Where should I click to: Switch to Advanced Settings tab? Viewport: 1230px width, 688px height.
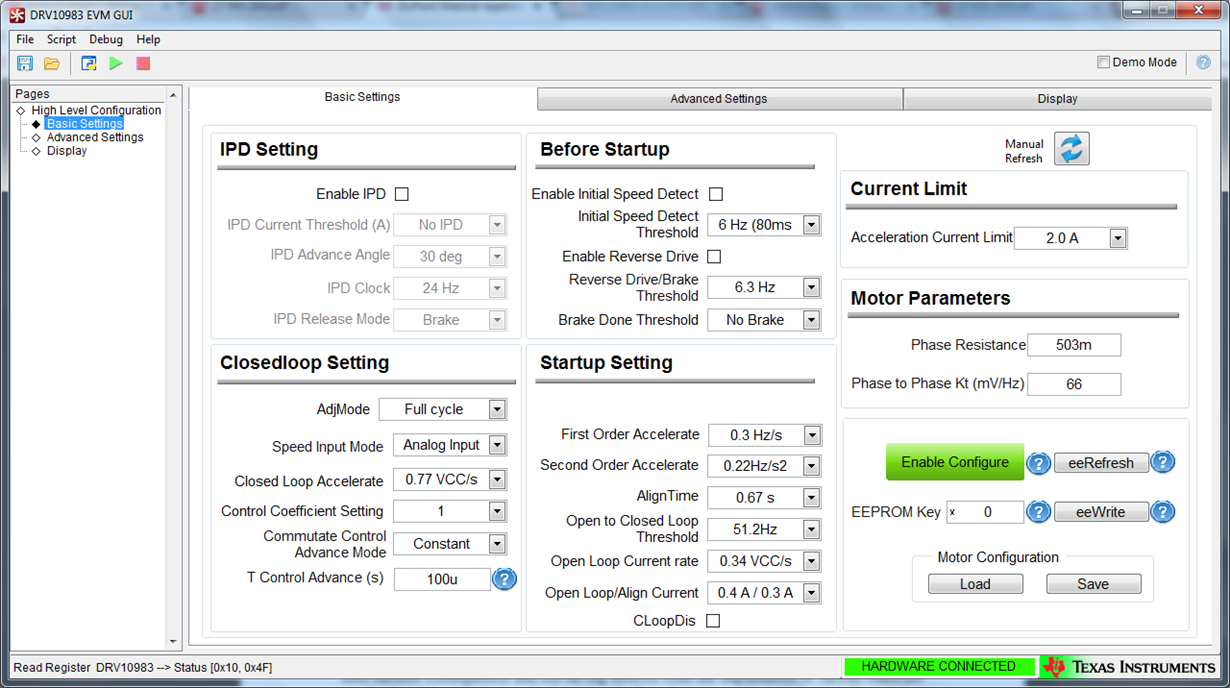point(719,99)
